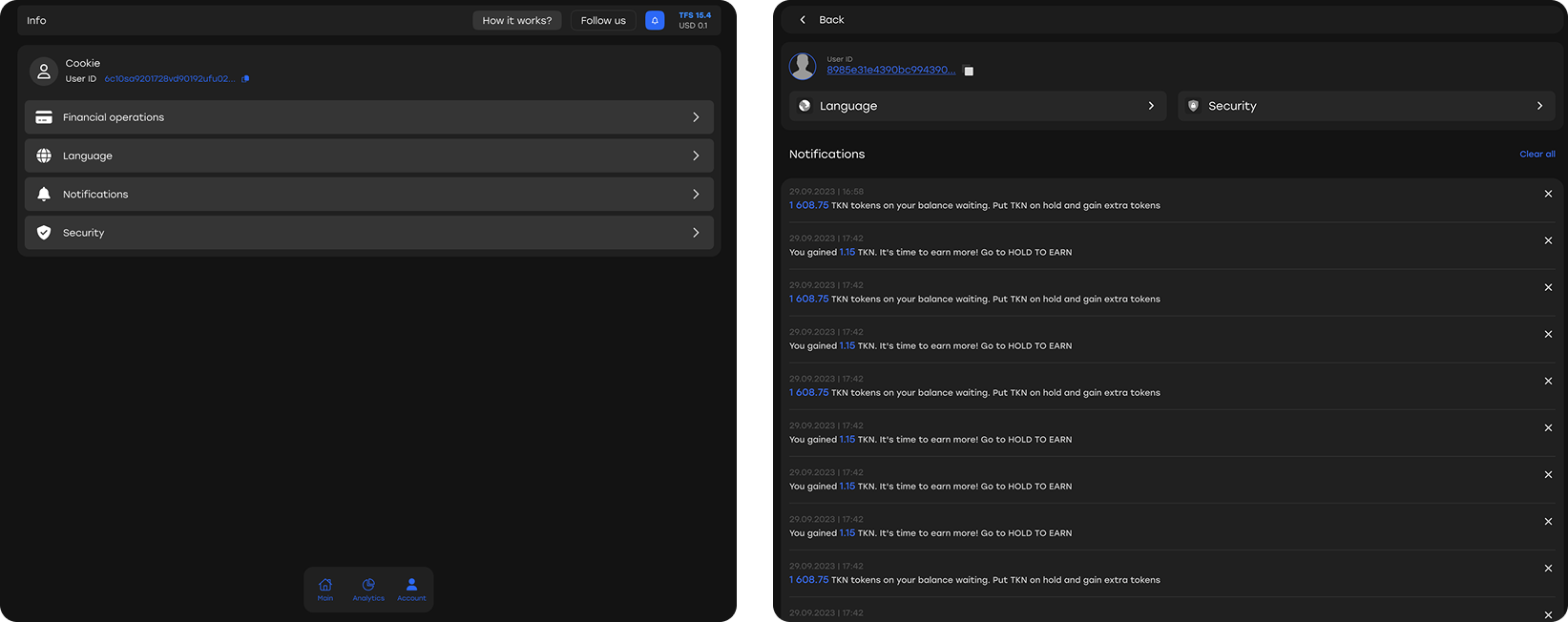The width and height of the screenshot is (1568, 622).
Task: Open Security option in right panel
Action: click(x=1366, y=106)
